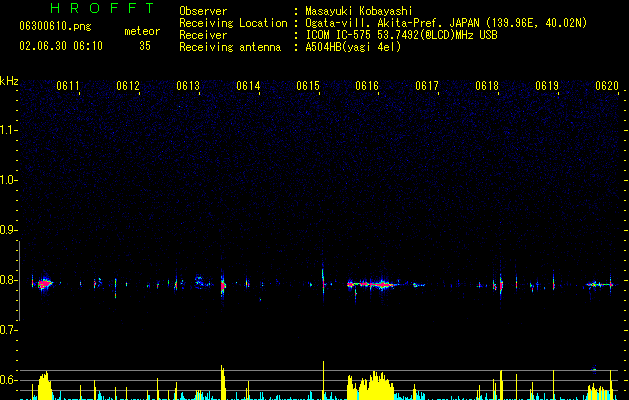
Task: Click the 0619 time marker
Action: click(547, 86)
